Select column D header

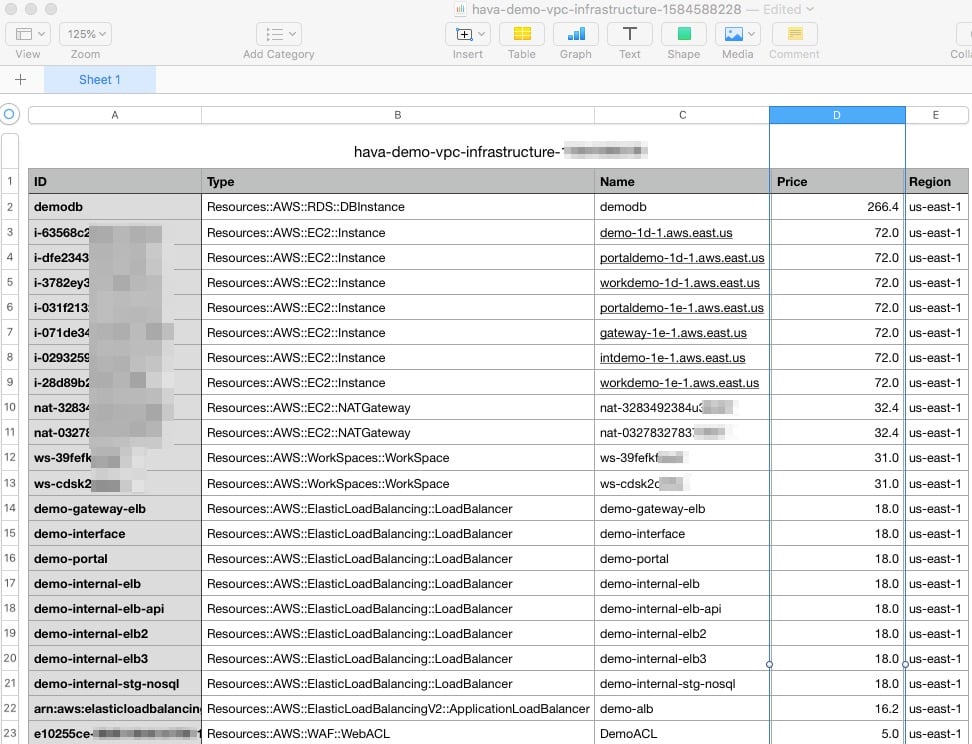pos(837,115)
